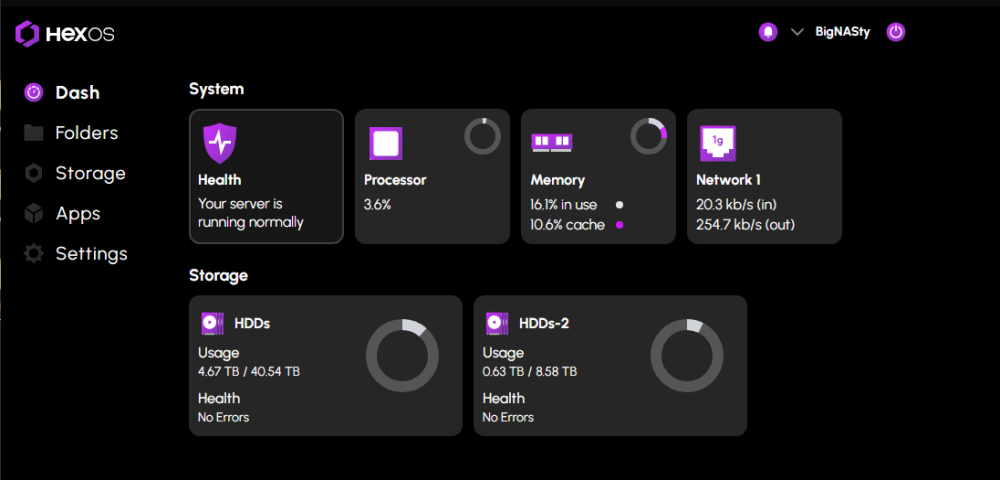The image size is (1000, 480).
Task: Expand the dropdown chevron beside BigNASty
Action: (x=797, y=32)
